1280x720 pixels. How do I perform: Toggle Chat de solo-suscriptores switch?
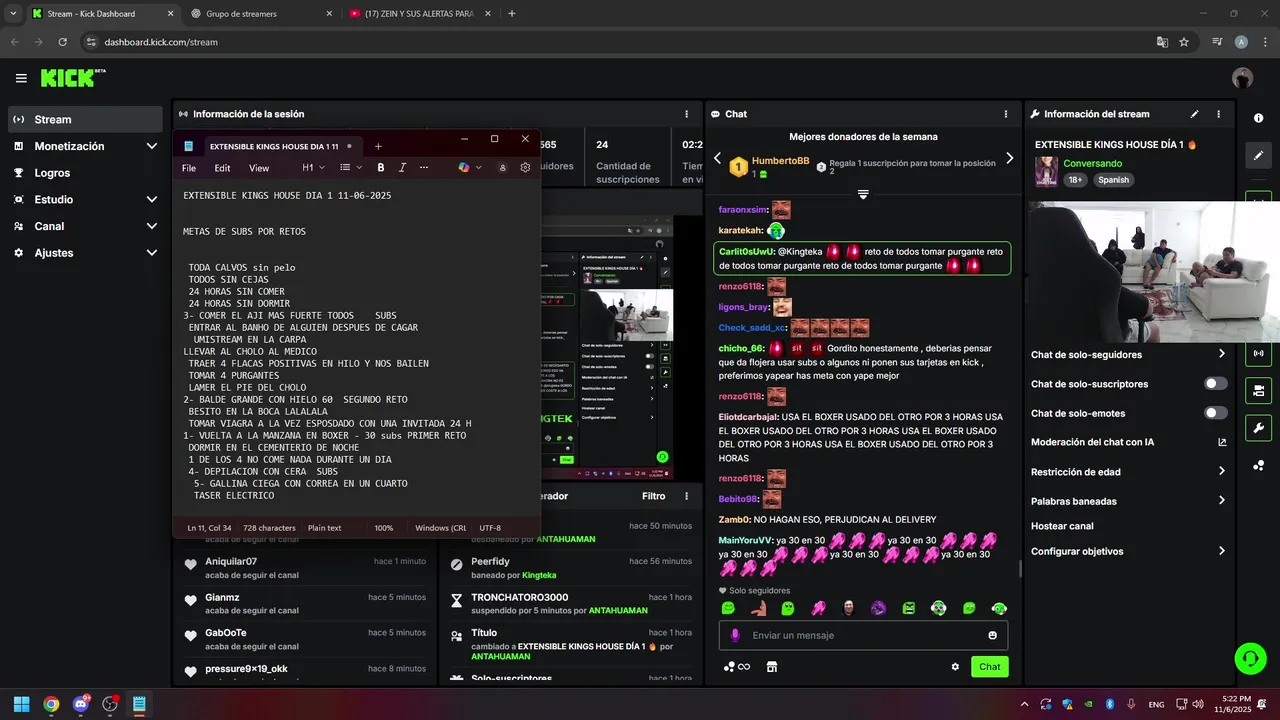pyautogui.click(x=1215, y=384)
